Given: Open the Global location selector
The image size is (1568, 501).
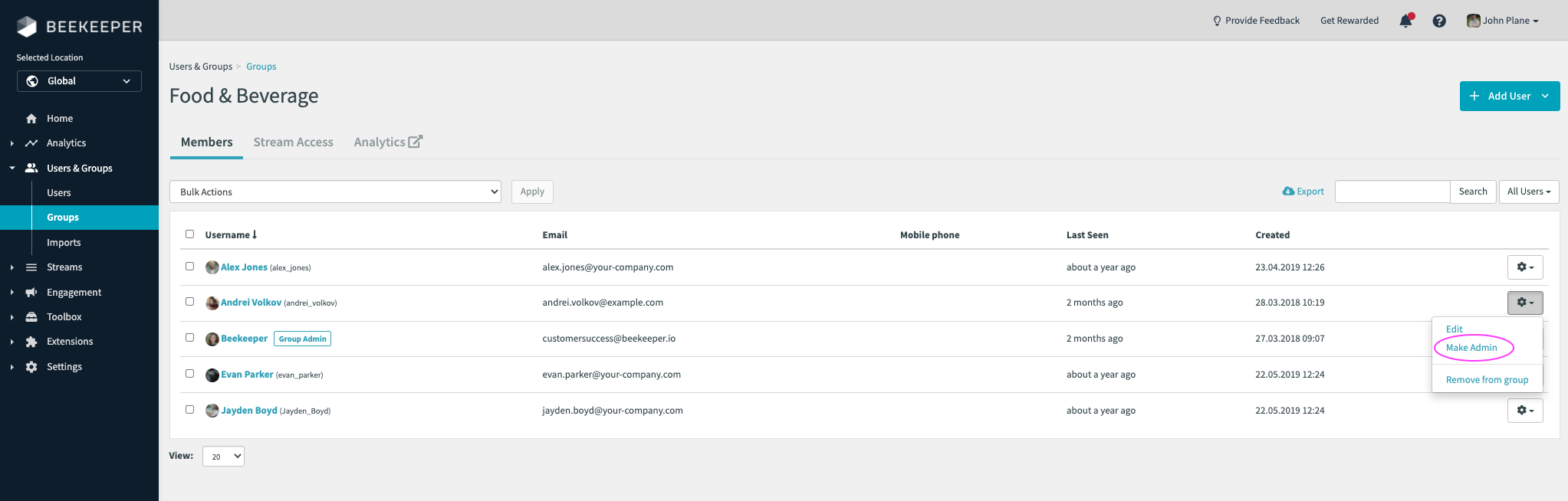Looking at the screenshot, I should (x=79, y=81).
